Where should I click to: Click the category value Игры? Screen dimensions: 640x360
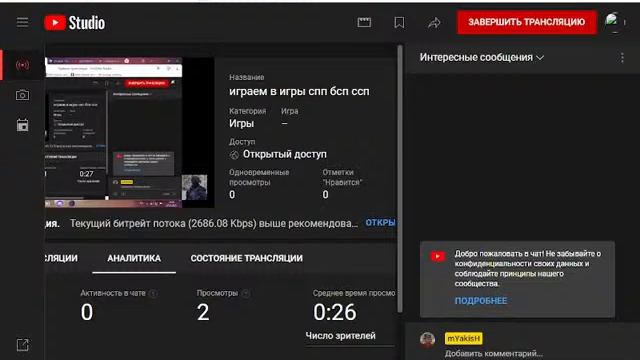pos(241,123)
